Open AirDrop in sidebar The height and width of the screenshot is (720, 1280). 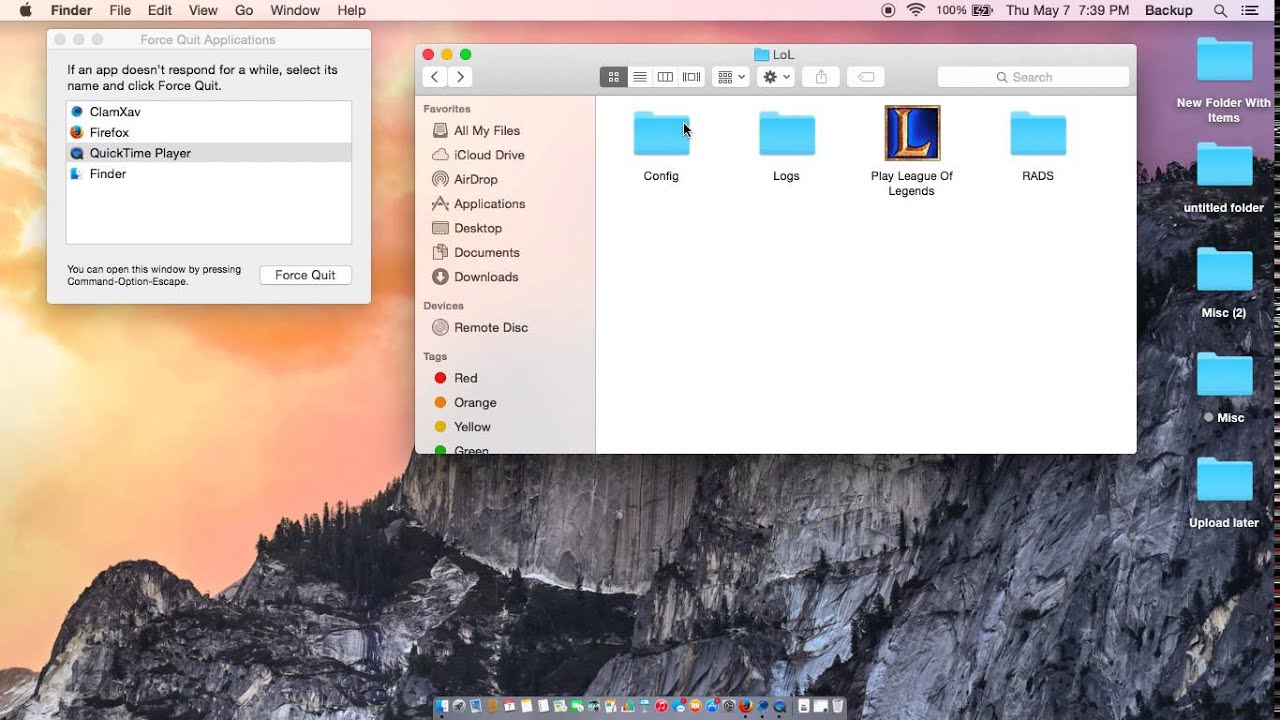476,179
